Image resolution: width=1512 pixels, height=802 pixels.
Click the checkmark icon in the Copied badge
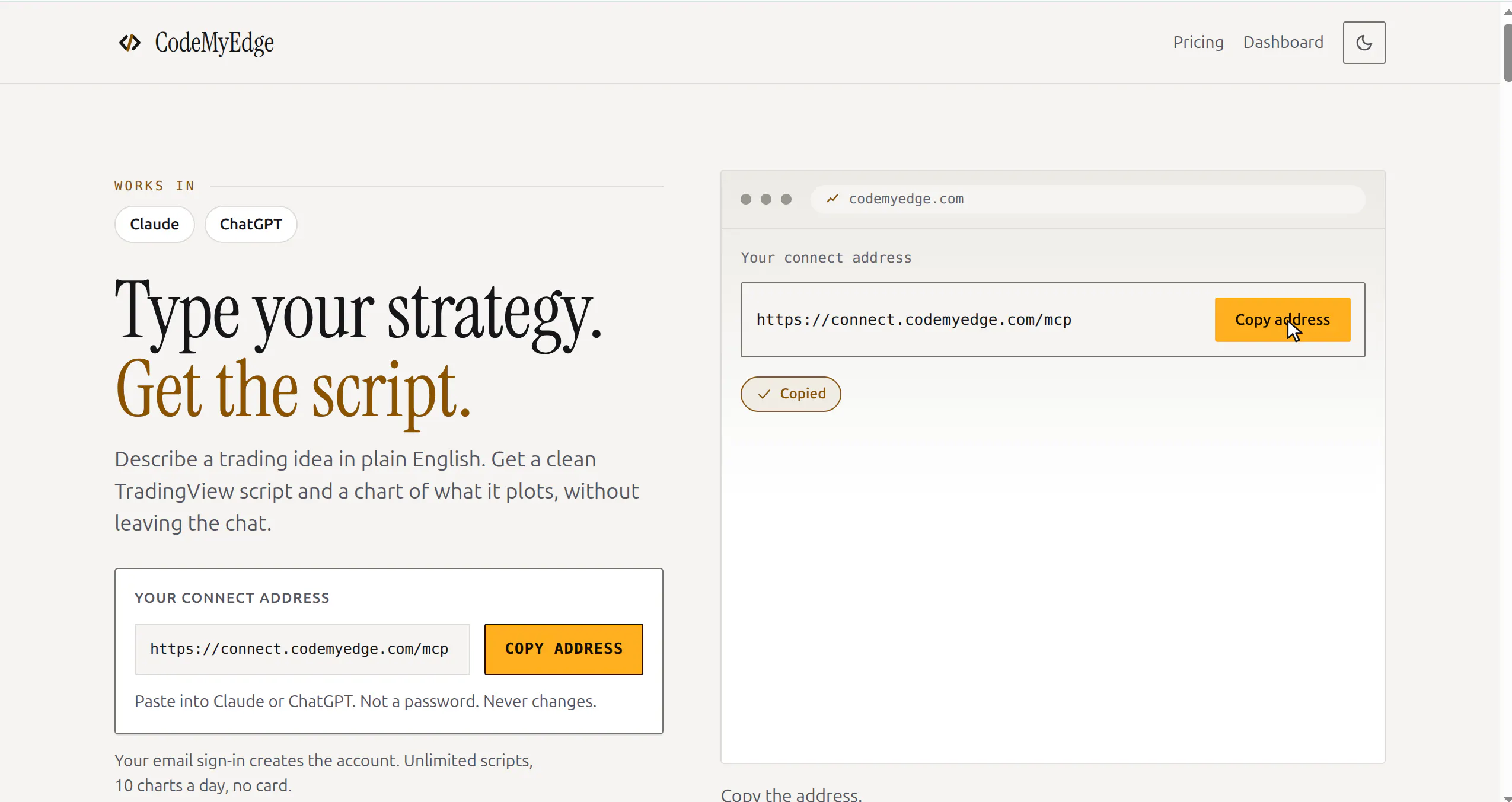coord(764,394)
